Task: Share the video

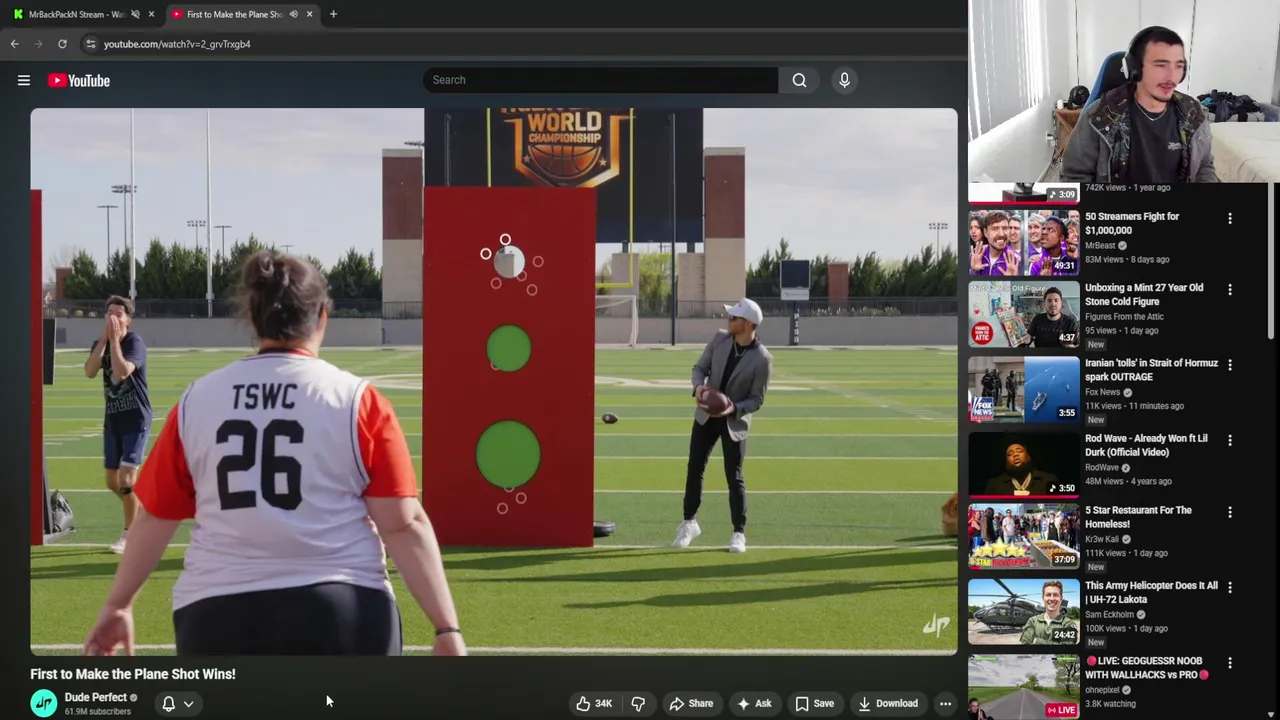Action: click(691, 703)
